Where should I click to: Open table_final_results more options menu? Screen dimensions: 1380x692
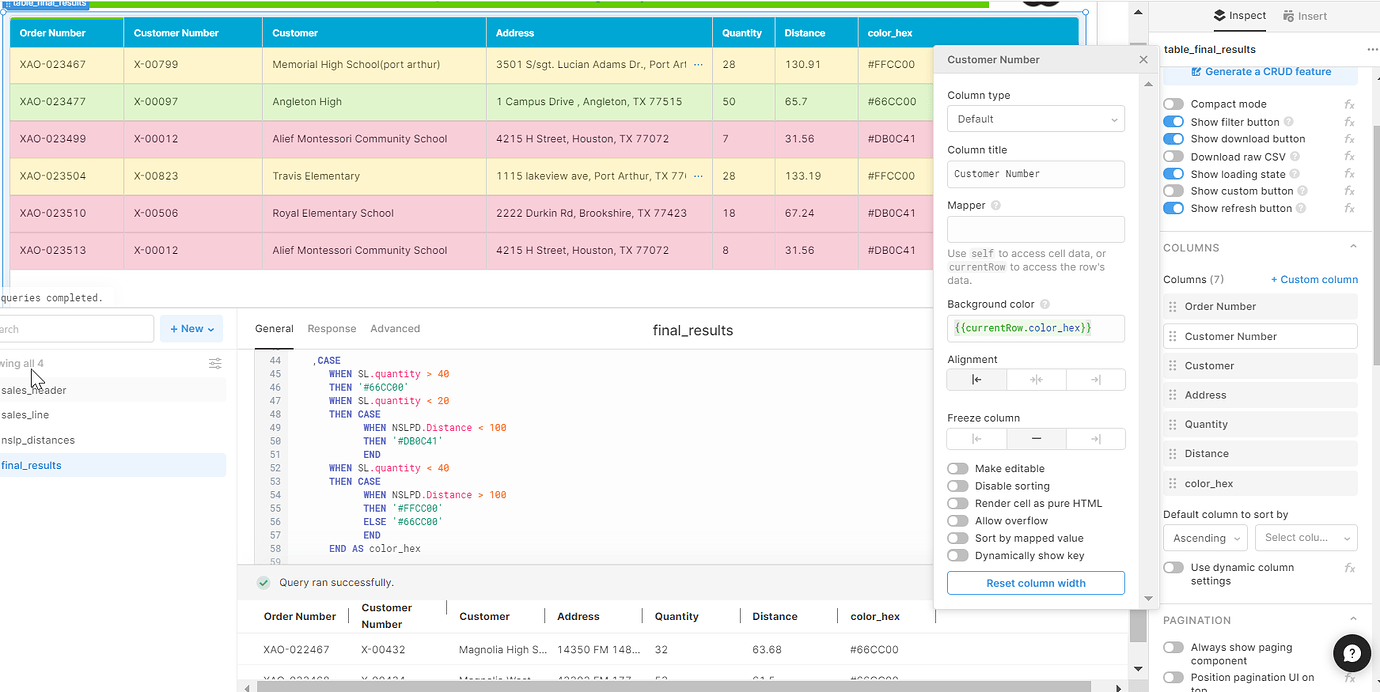[x=1372, y=49]
